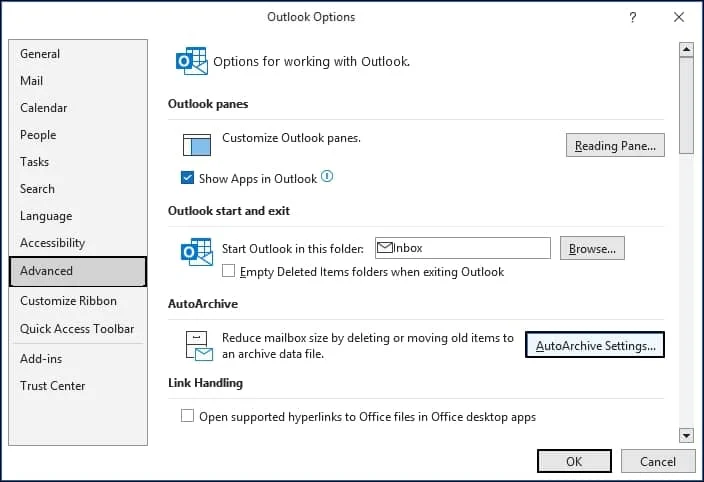Enable Empty Deleted Items folders when exiting
704x482 pixels.
pyautogui.click(x=229, y=271)
